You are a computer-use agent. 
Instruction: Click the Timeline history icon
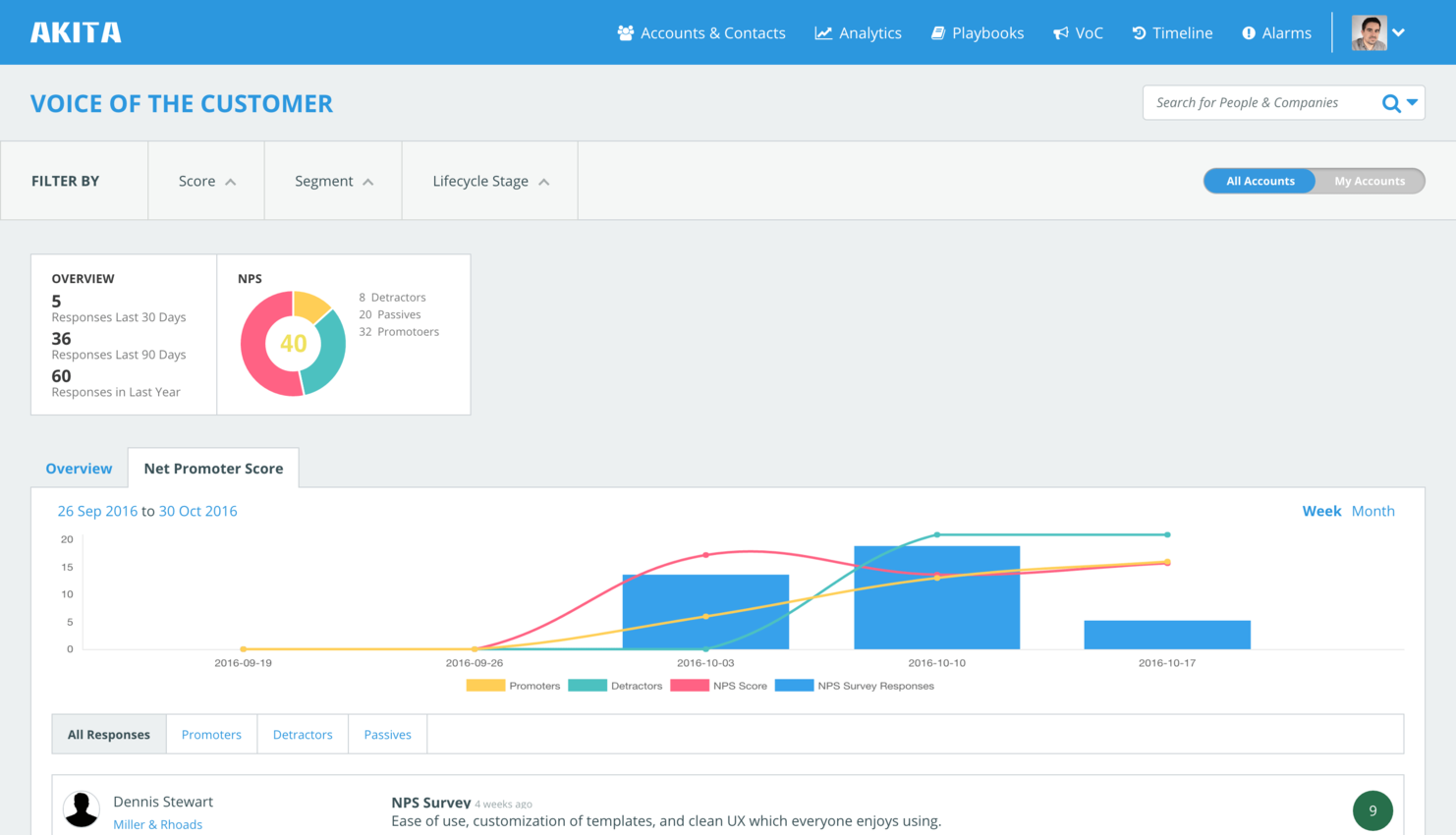1139,32
